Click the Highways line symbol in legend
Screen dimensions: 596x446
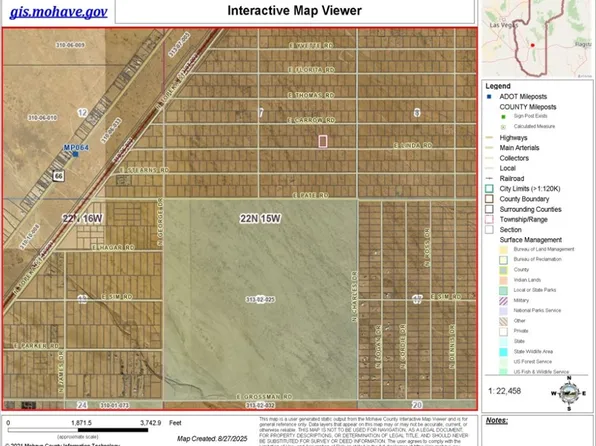(x=490, y=138)
